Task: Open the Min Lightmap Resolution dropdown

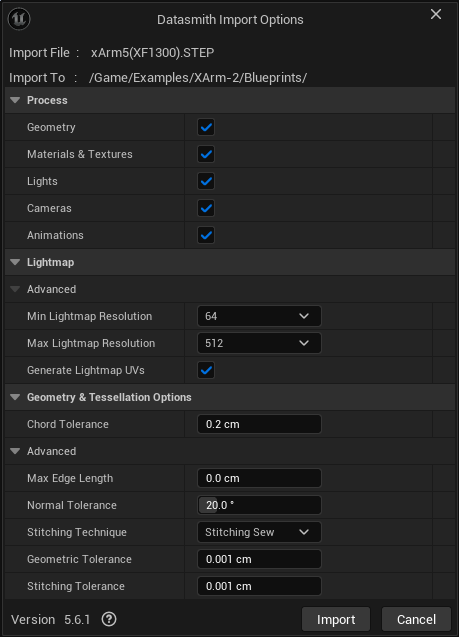Action: click(x=259, y=316)
